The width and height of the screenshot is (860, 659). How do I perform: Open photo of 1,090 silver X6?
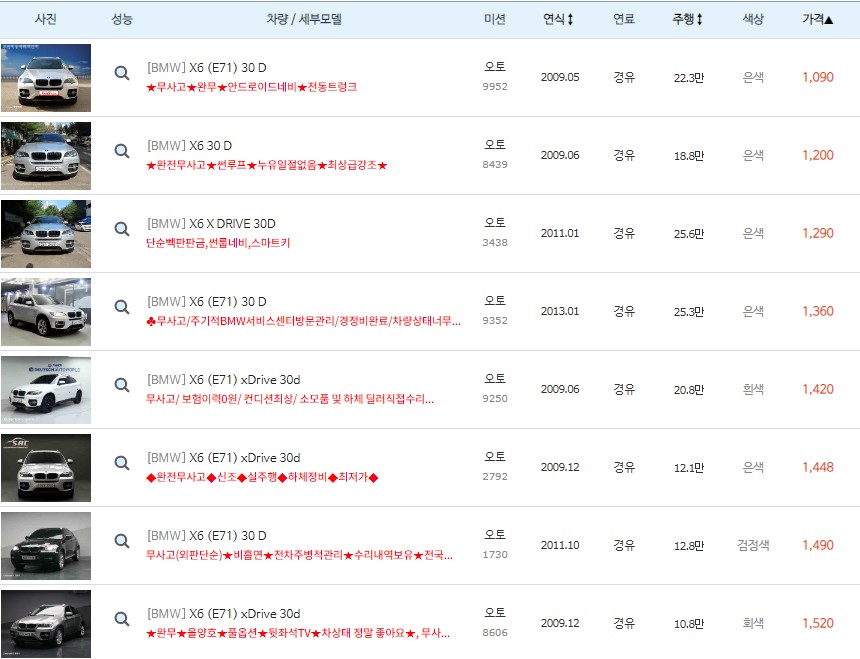46,78
